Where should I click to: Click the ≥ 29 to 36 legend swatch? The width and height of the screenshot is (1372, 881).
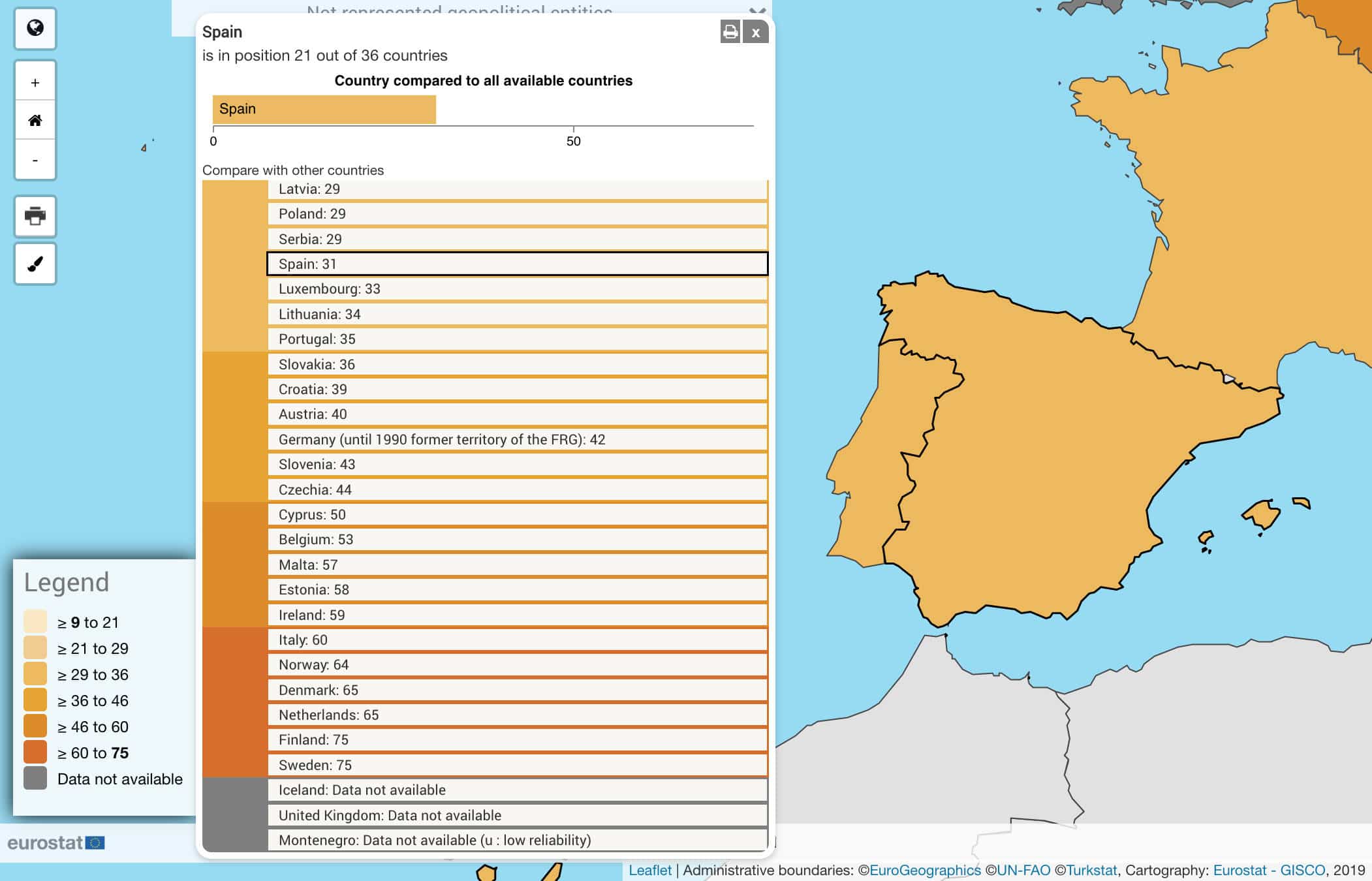35,674
